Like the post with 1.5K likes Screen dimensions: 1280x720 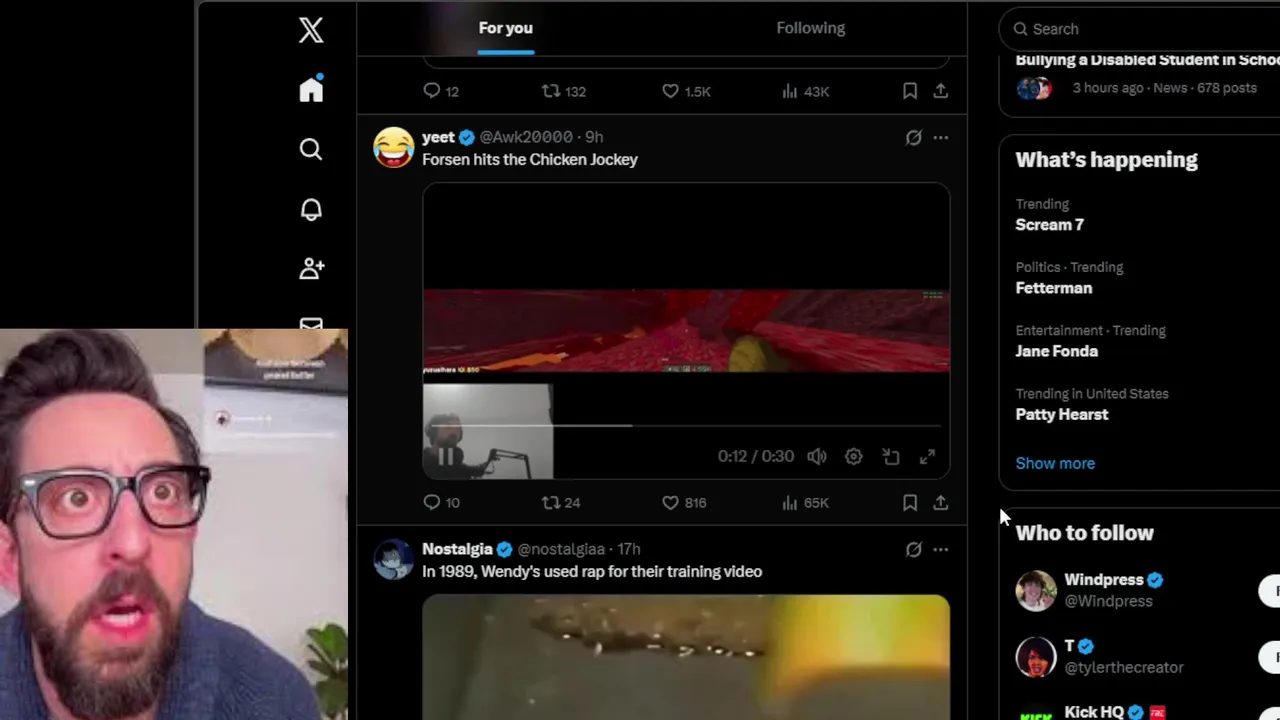[686, 91]
